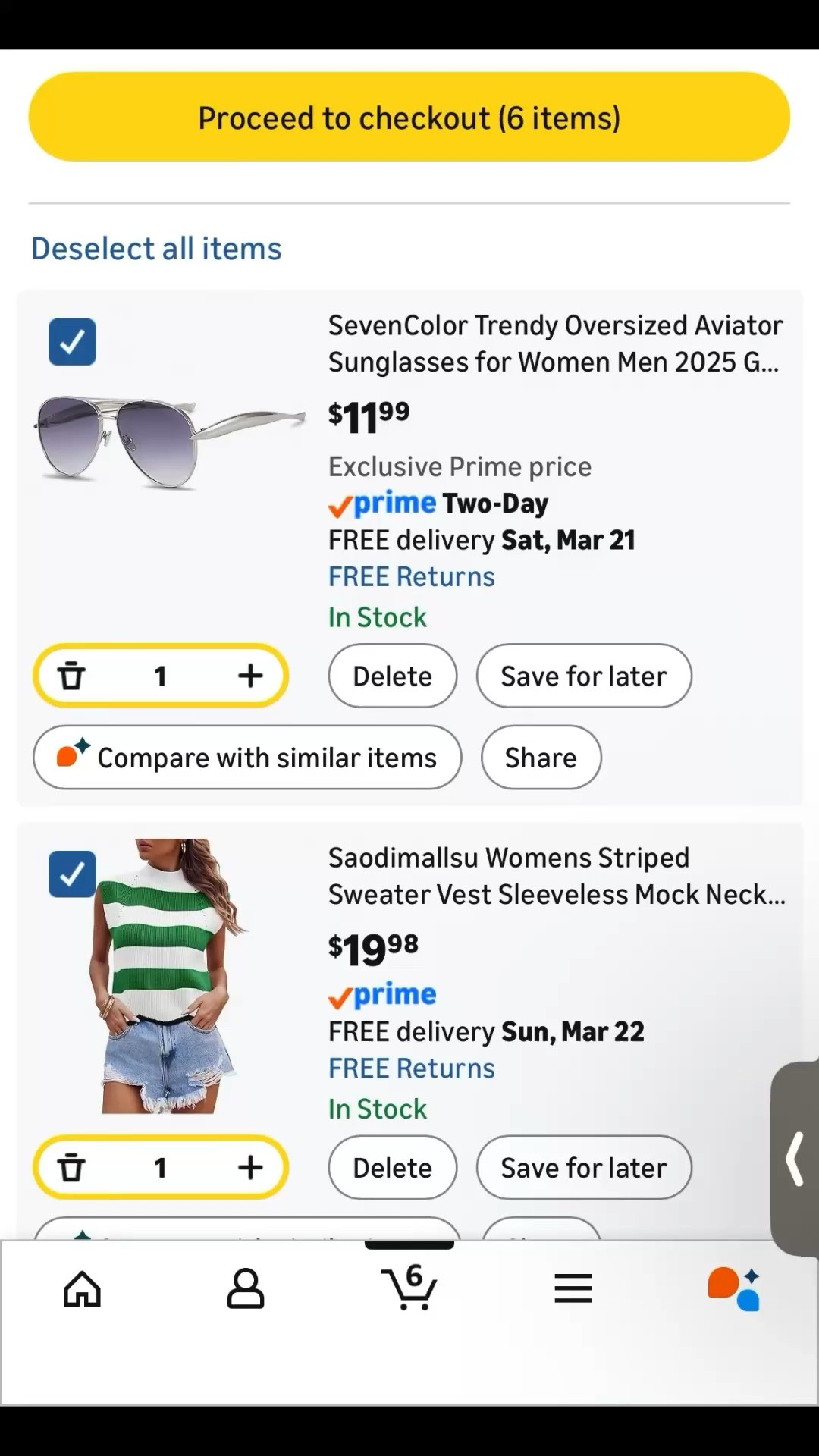Delete the aviator sunglasses from cart
The image size is (819, 1456).
392,676
